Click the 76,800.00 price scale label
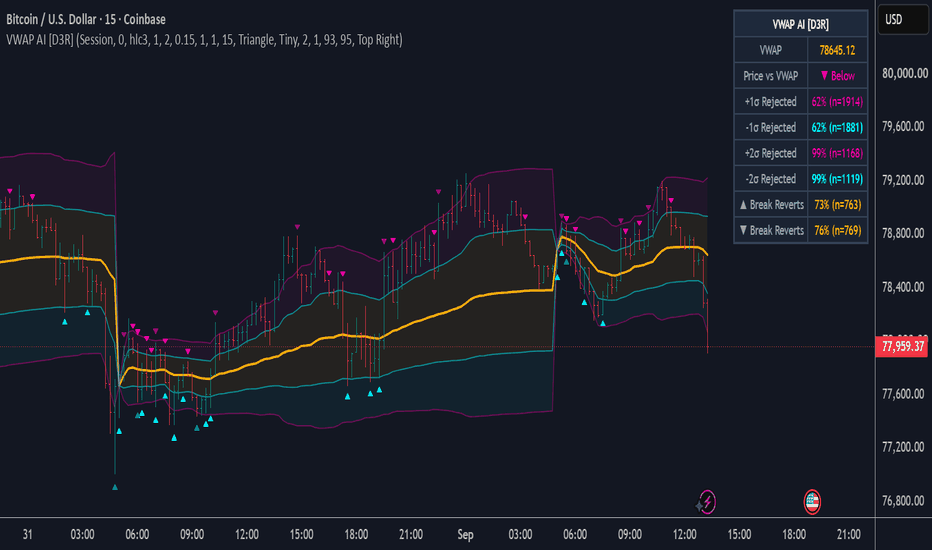Image resolution: width=932 pixels, height=550 pixels. tap(905, 501)
